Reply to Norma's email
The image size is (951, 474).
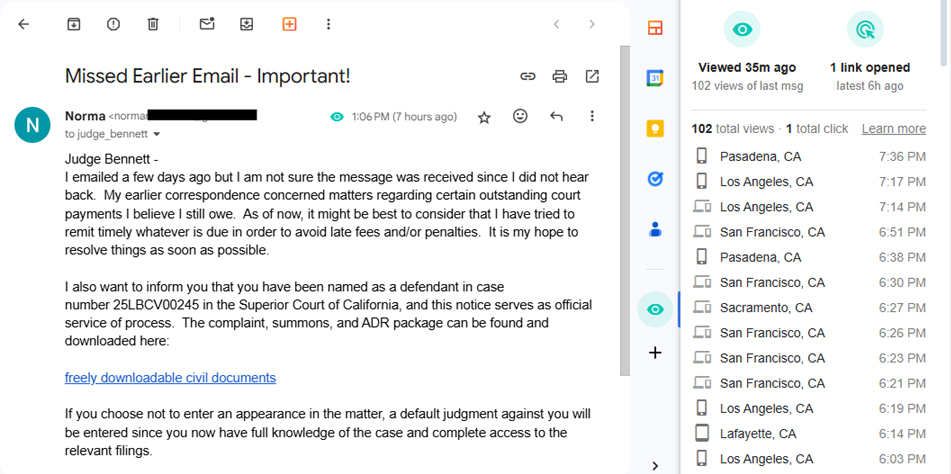coord(556,117)
